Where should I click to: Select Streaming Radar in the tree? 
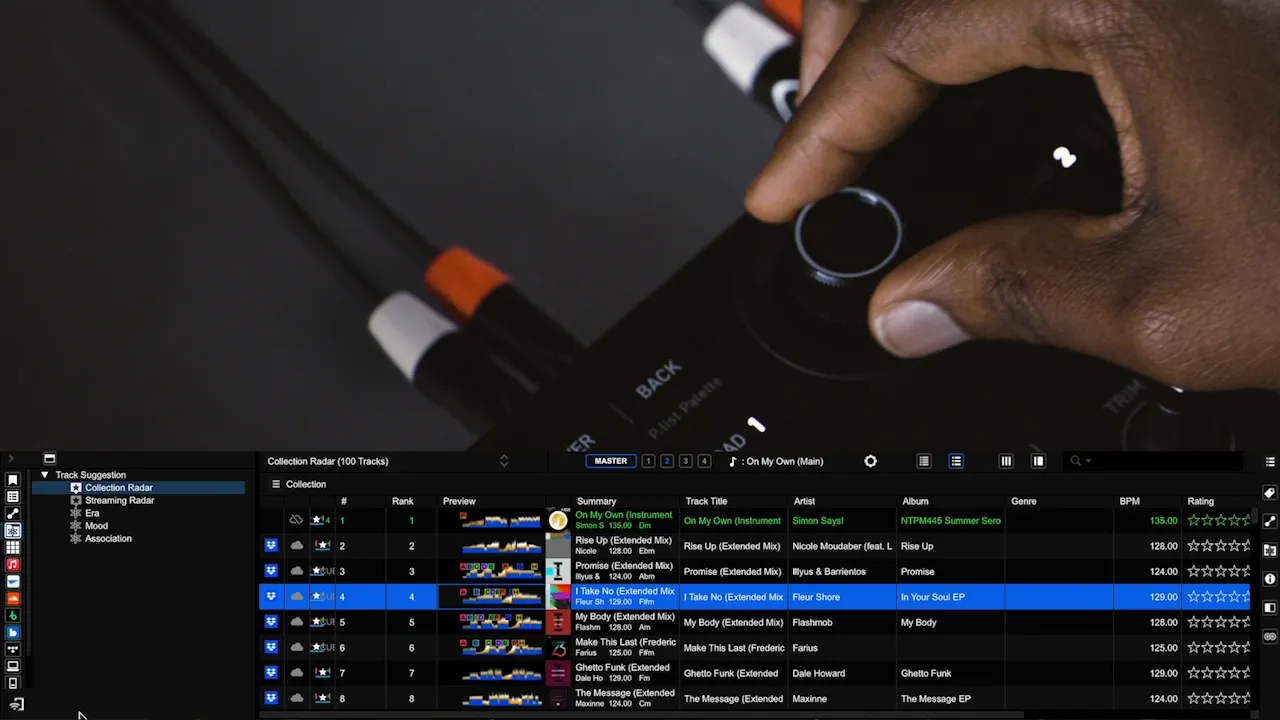tap(119, 501)
